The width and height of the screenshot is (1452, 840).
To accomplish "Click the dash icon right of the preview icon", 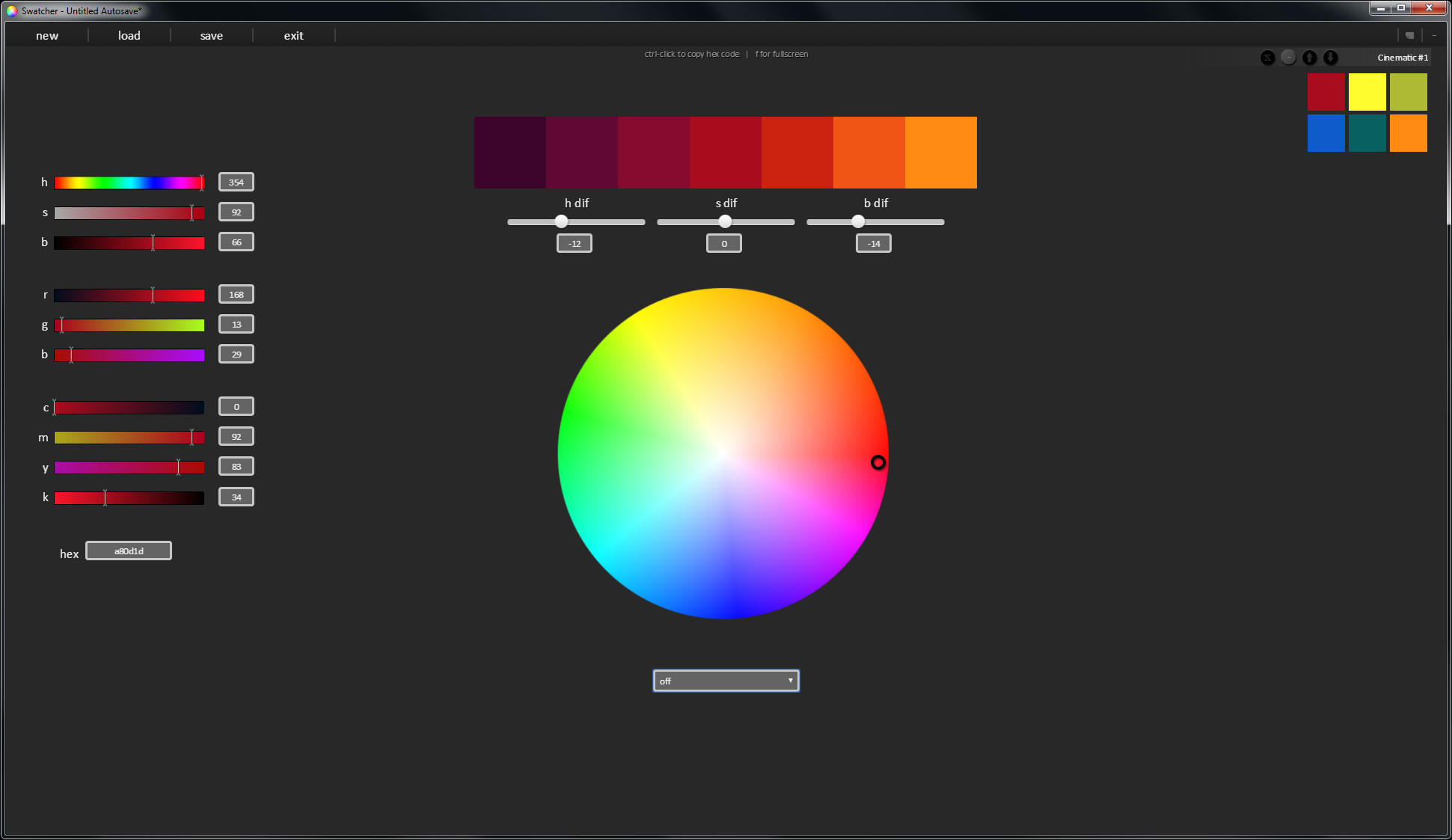I will (1434, 34).
